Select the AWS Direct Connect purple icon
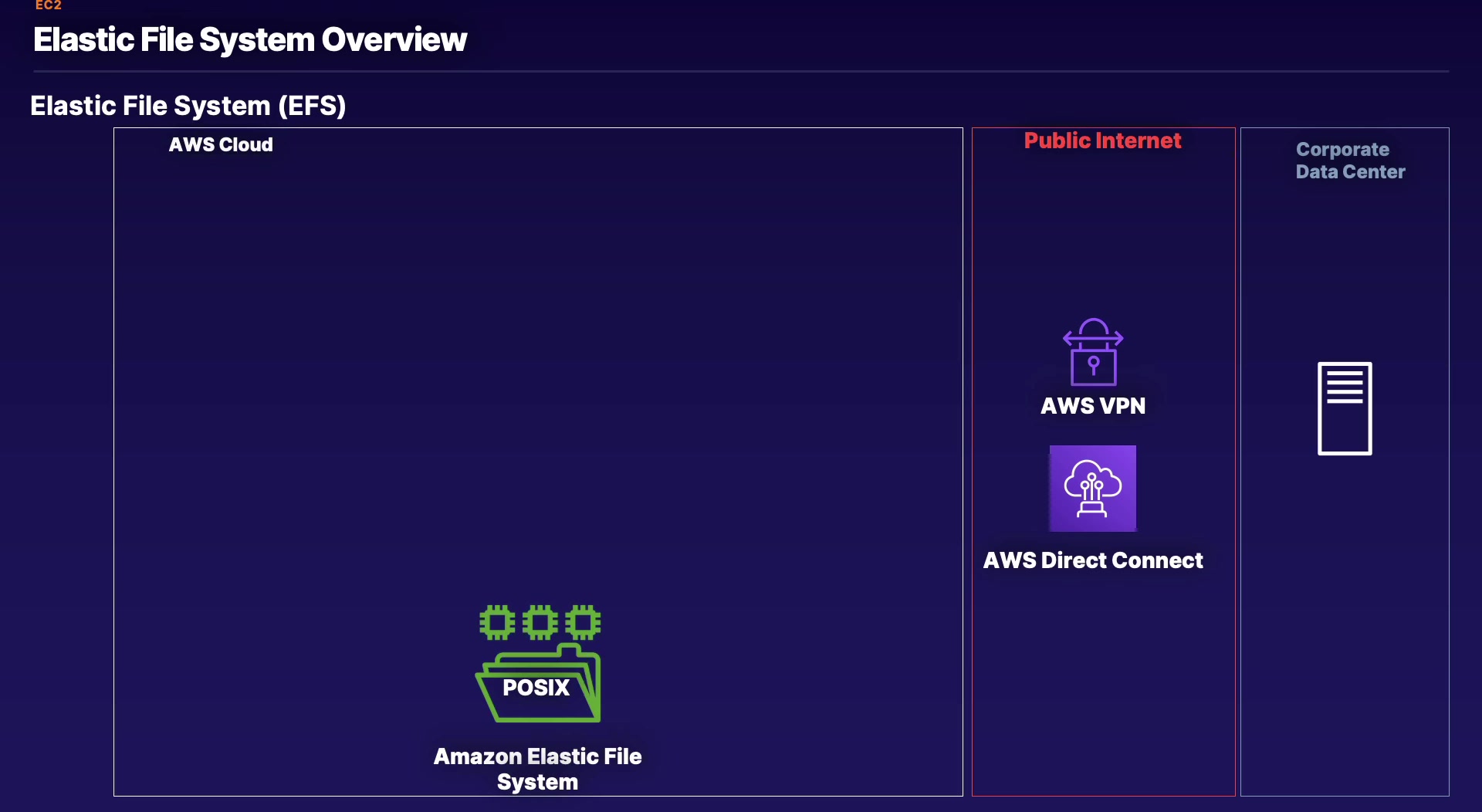Viewport: 1482px width, 812px height. [1093, 489]
